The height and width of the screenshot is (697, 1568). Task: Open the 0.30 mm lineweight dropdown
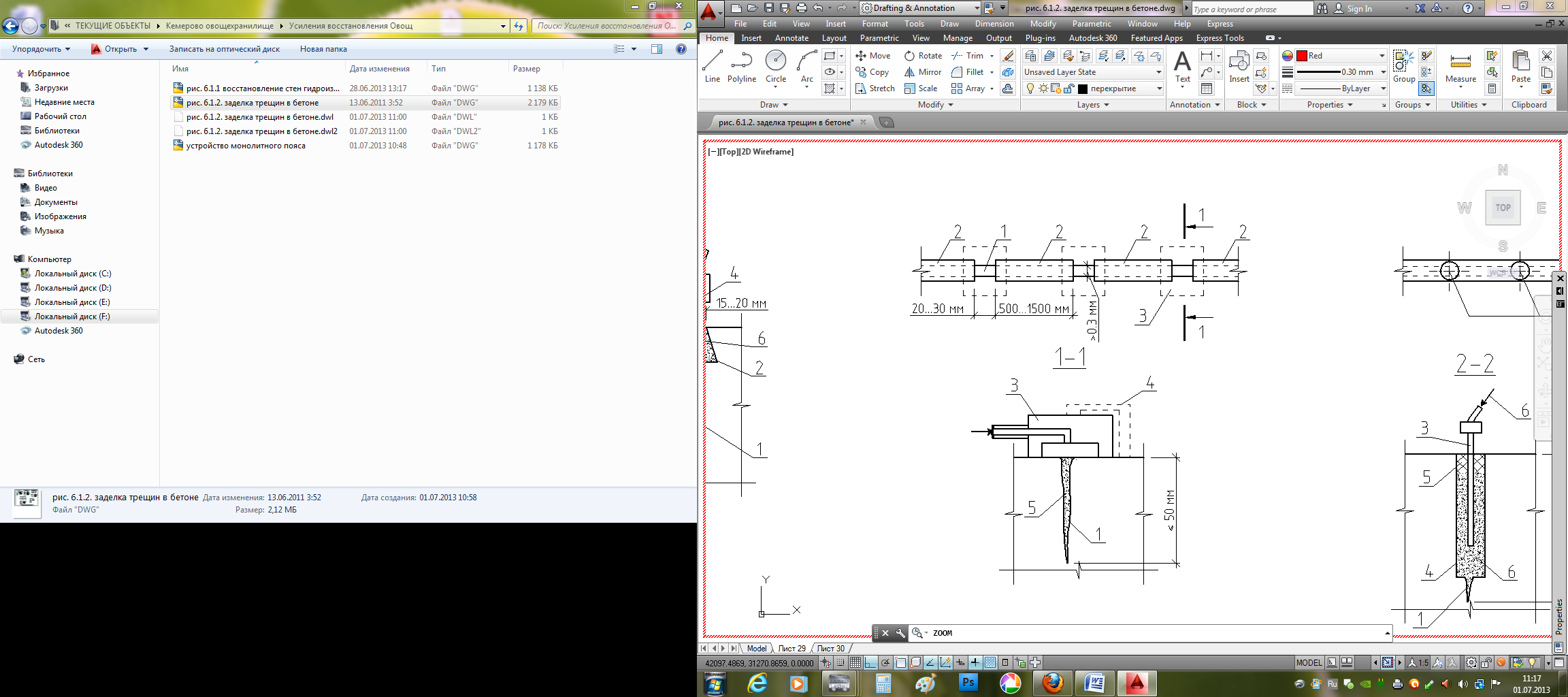point(1341,72)
